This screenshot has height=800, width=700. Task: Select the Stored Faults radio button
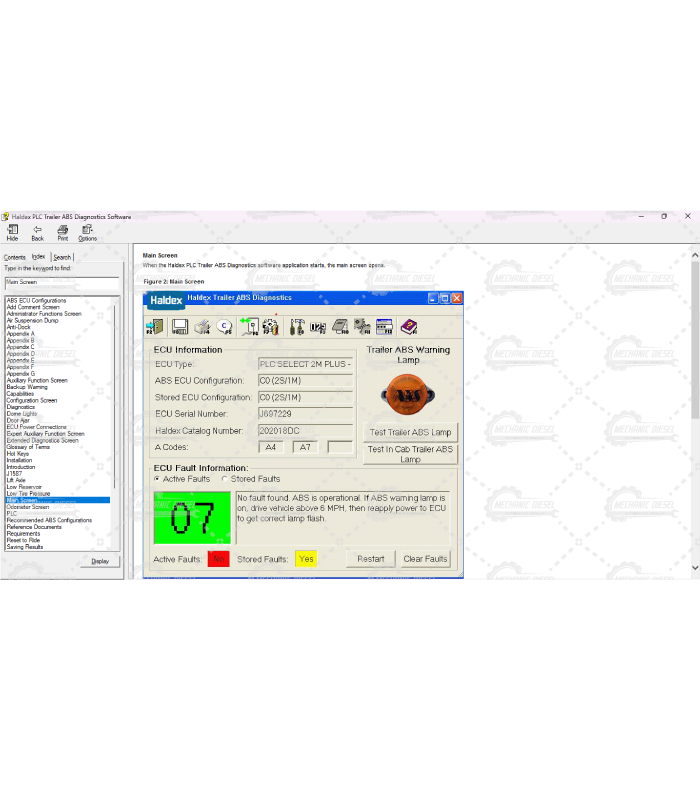(x=225, y=479)
